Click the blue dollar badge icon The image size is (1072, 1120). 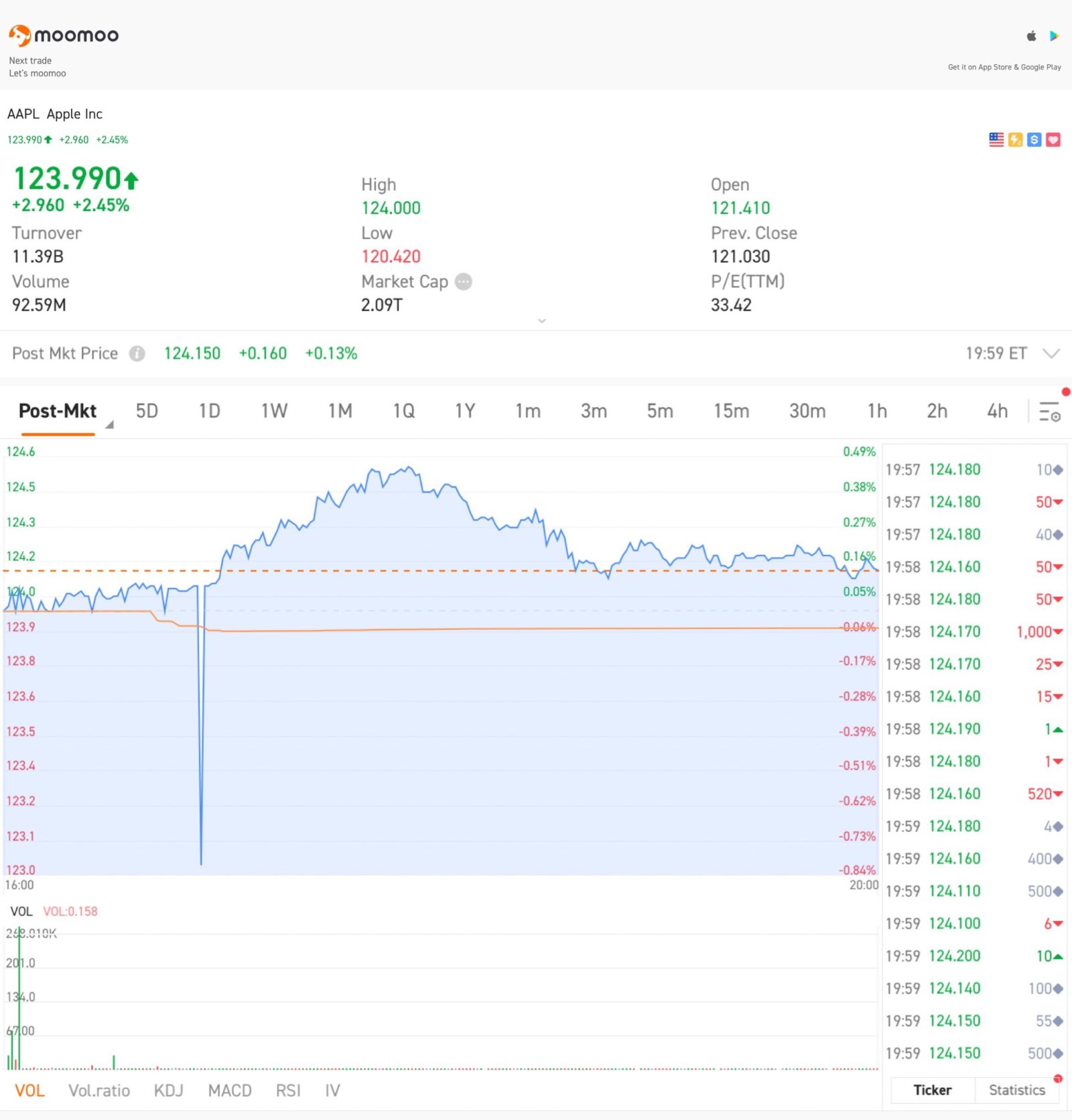[x=1034, y=139]
